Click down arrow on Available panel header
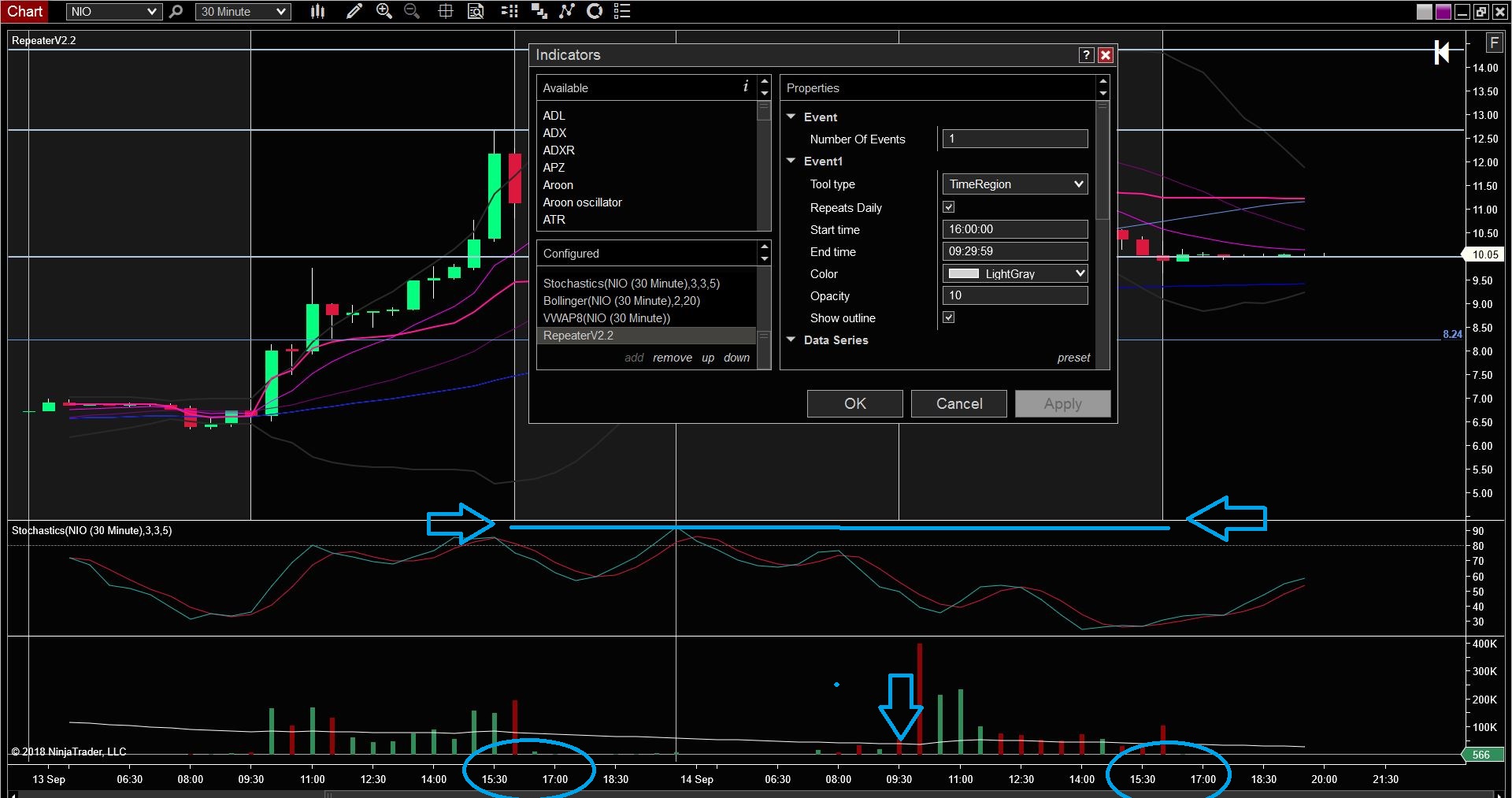 click(764, 93)
